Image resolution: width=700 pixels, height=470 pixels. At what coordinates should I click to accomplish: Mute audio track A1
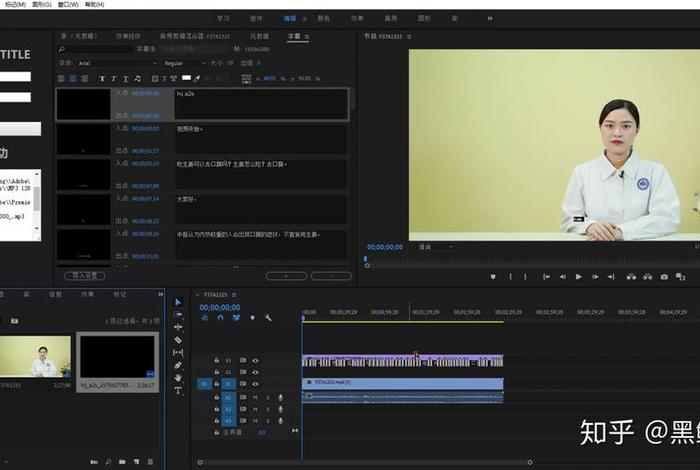(x=255, y=397)
